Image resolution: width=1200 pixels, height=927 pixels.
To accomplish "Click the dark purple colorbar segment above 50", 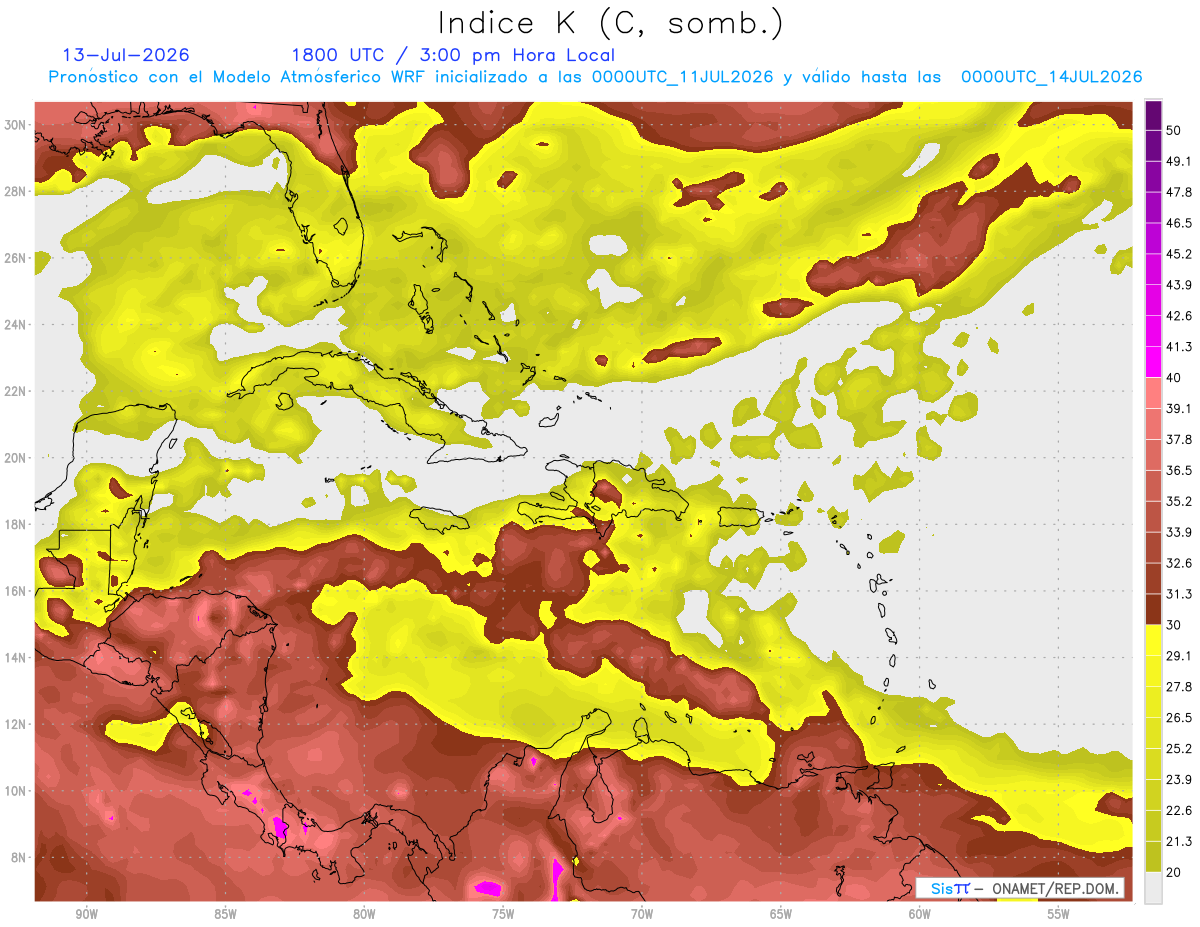I will point(1153,115).
